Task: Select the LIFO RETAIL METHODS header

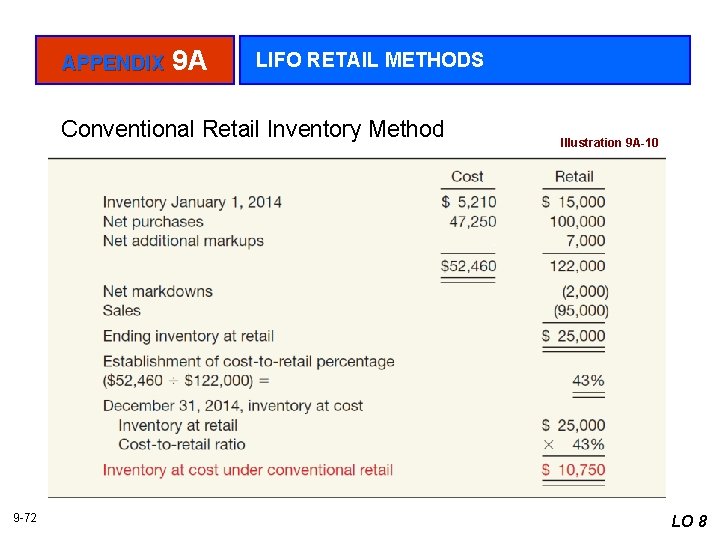Action: [369, 60]
